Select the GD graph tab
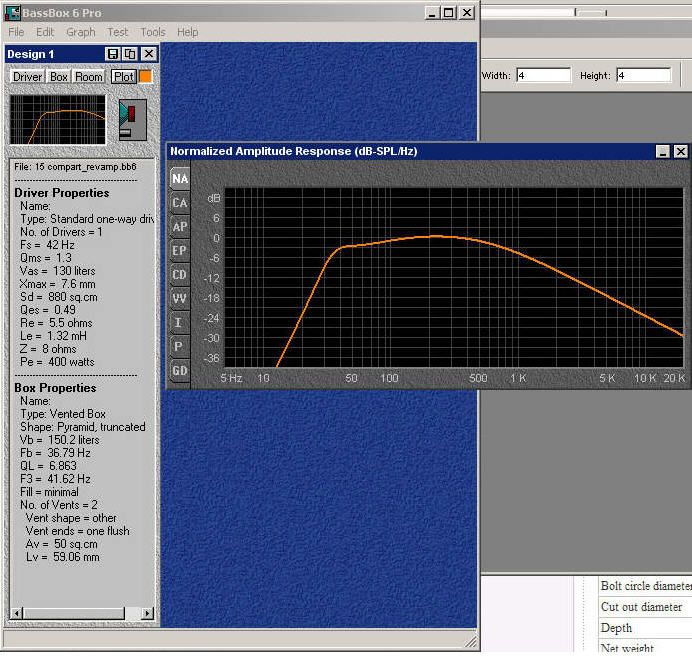Screen dimensions: 692x658 pyautogui.click(x=179, y=371)
